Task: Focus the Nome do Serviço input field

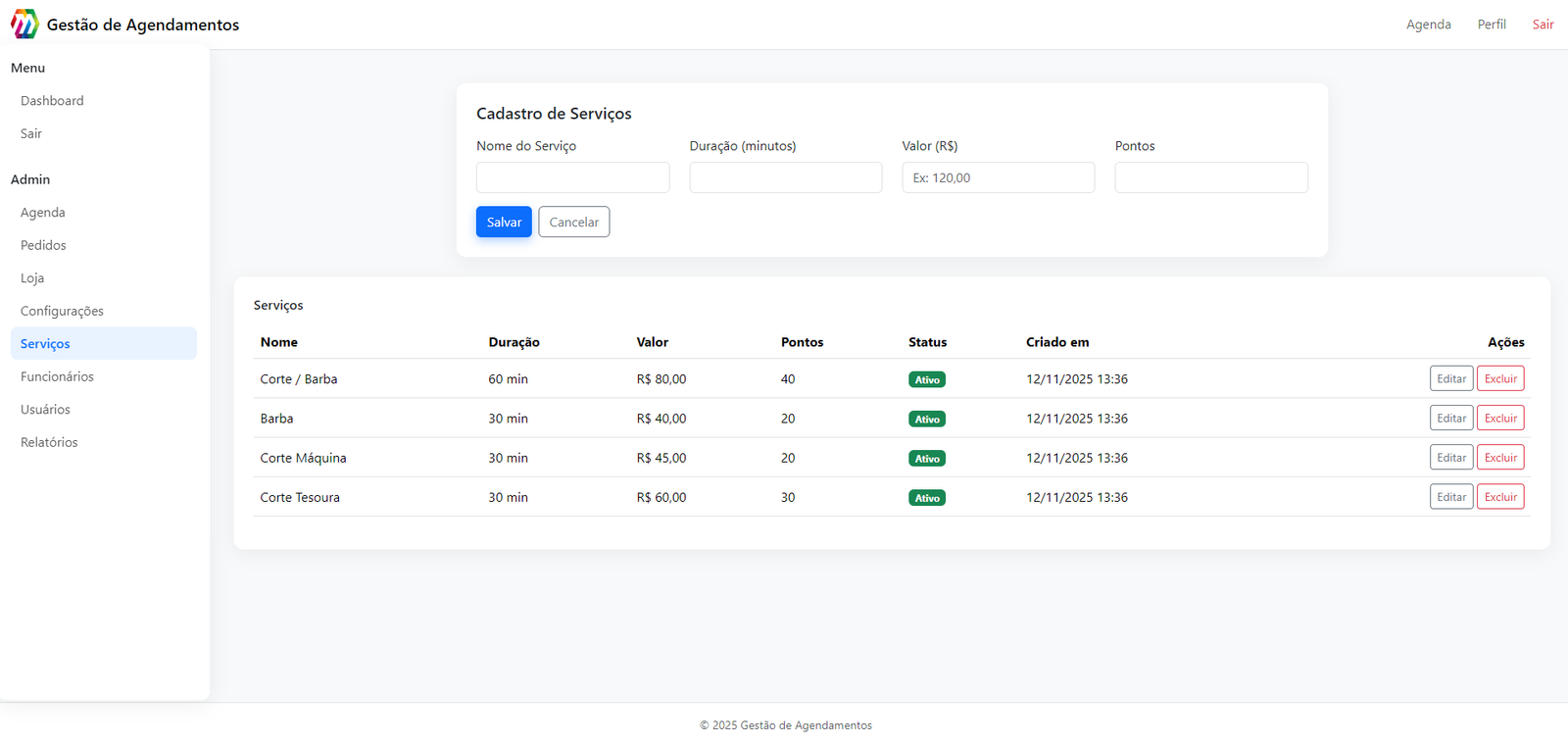Action: click(572, 177)
